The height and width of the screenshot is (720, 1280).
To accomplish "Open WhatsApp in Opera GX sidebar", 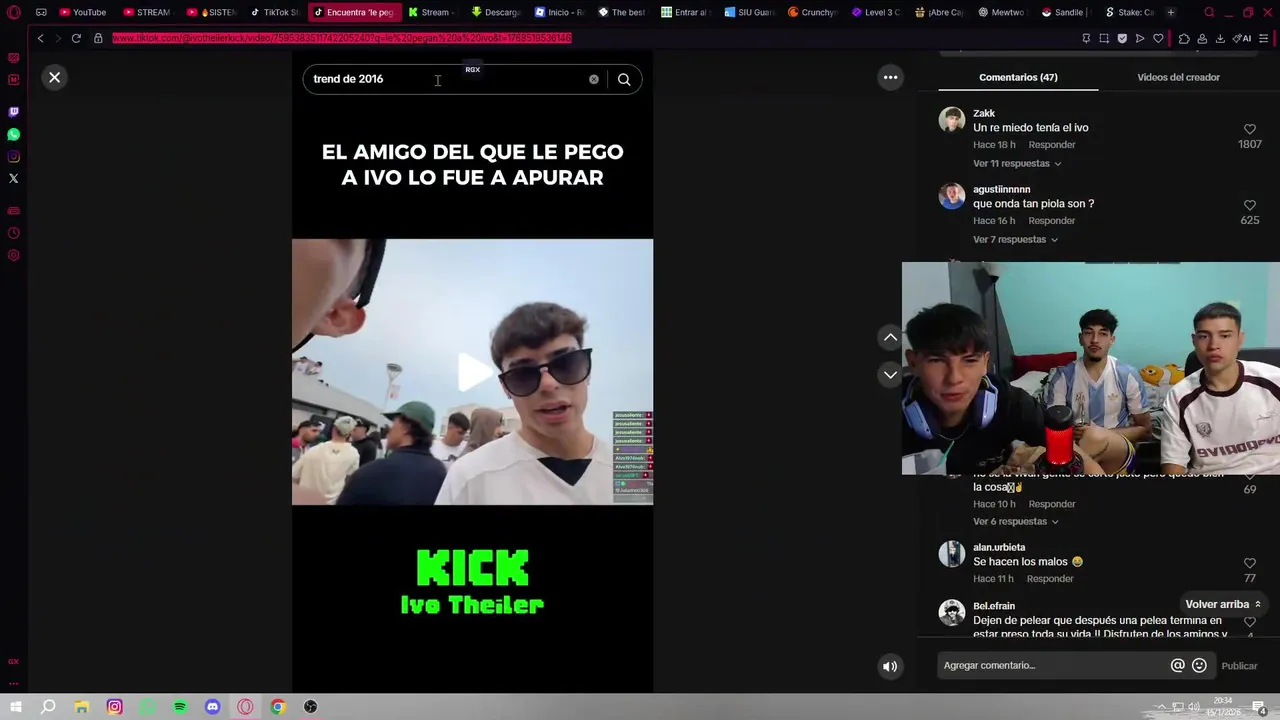I will pyautogui.click(x=13, y=134).
